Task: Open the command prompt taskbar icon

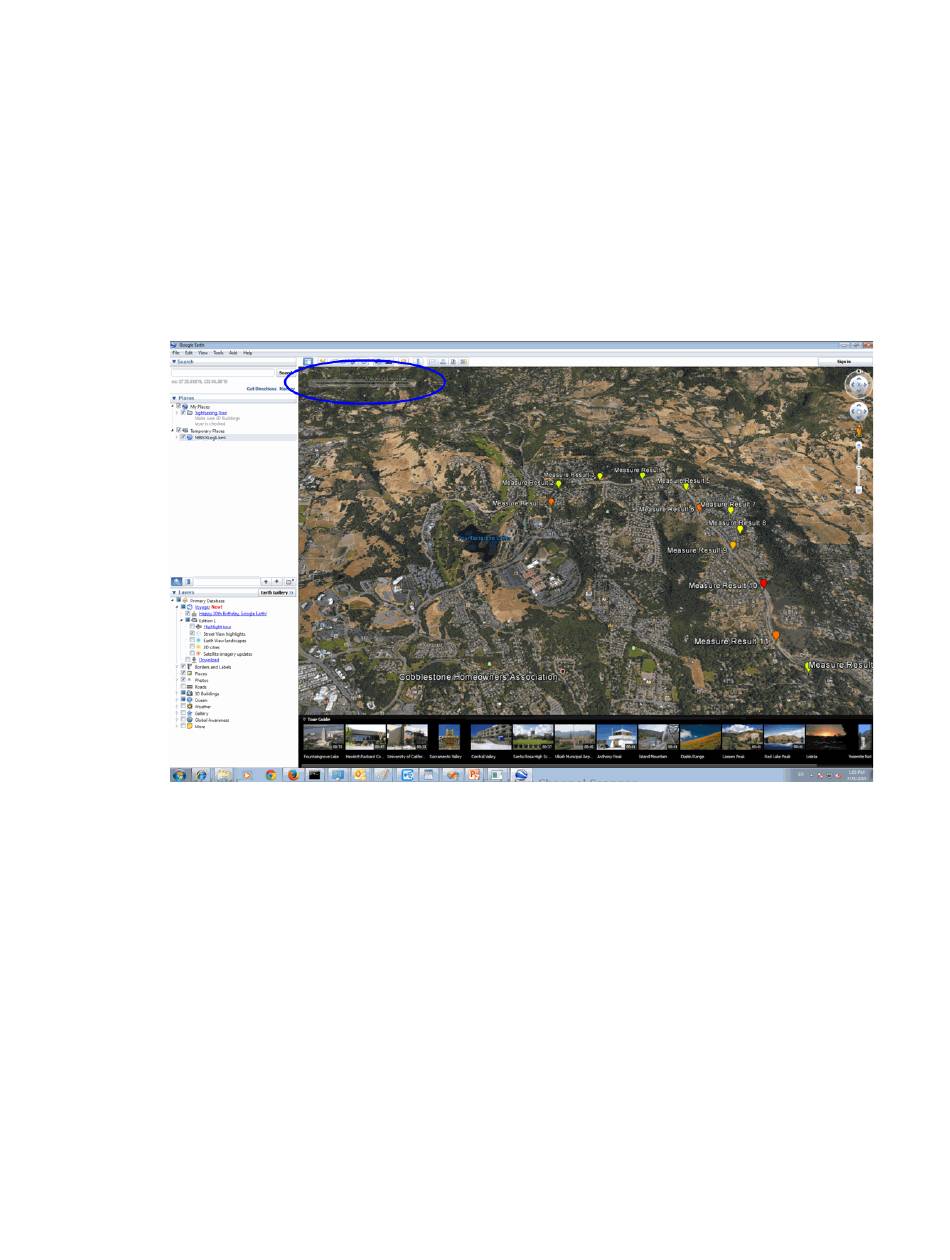Action: coord(314,774)
